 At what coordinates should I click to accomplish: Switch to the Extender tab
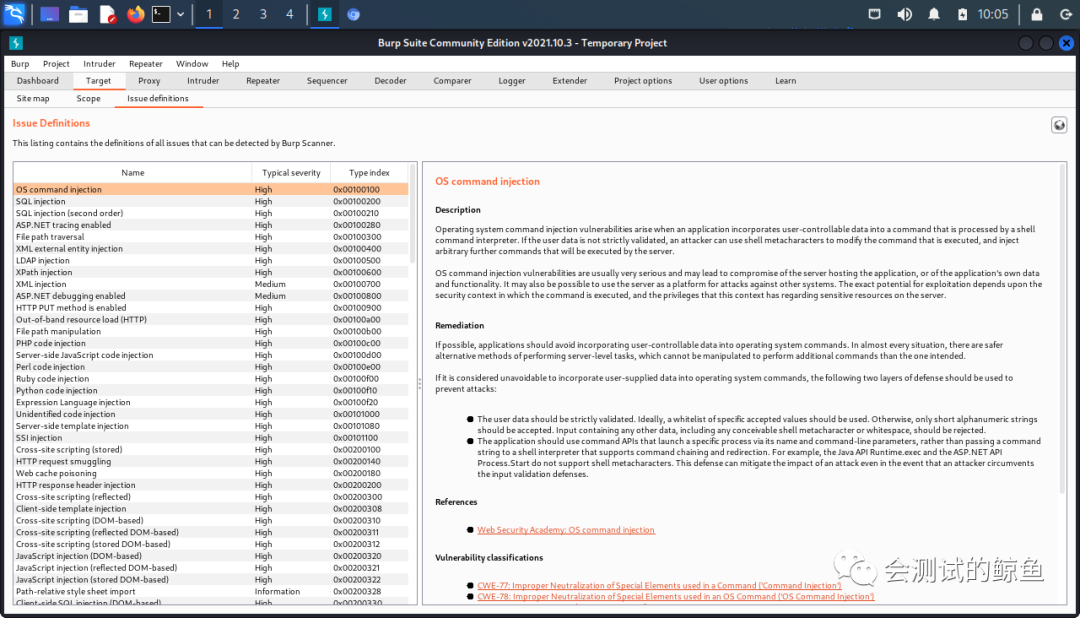570,81
